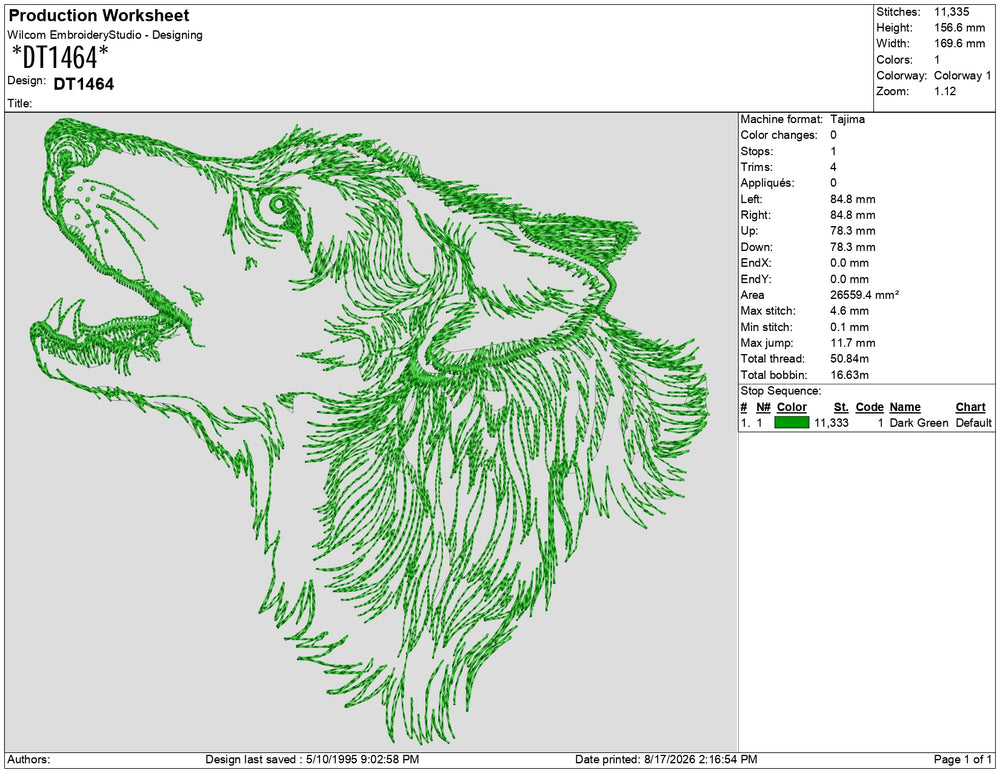Click the 'Dark Green' thread name
The image size is (1000, 773).
tap(919, 423)
